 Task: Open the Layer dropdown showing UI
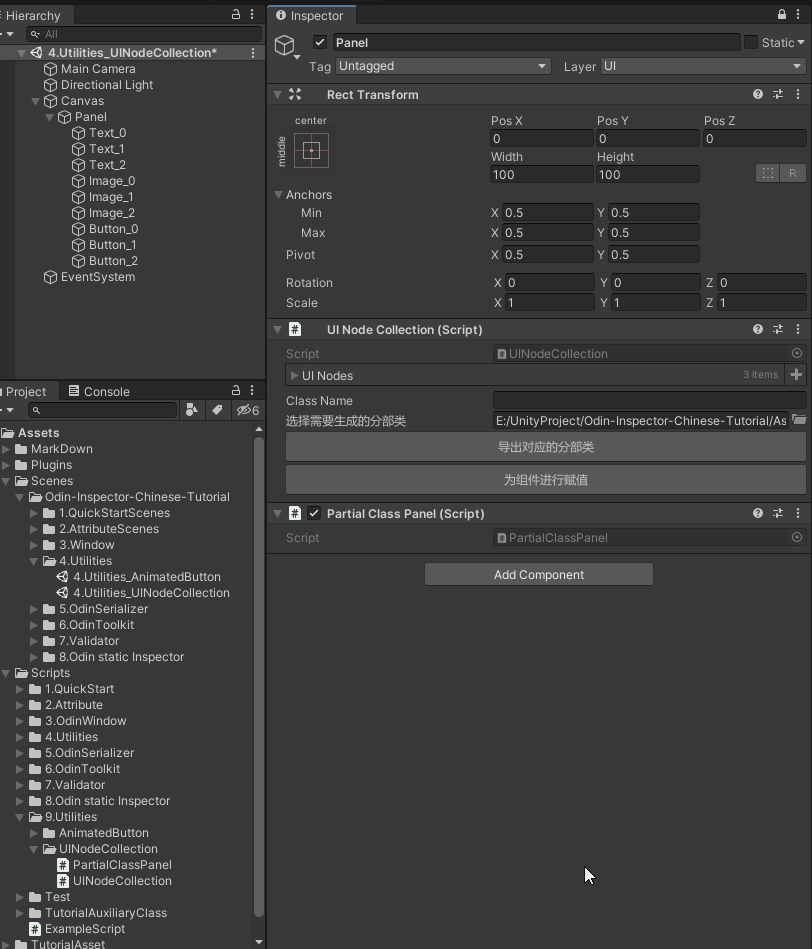click(x=702, y=66)
